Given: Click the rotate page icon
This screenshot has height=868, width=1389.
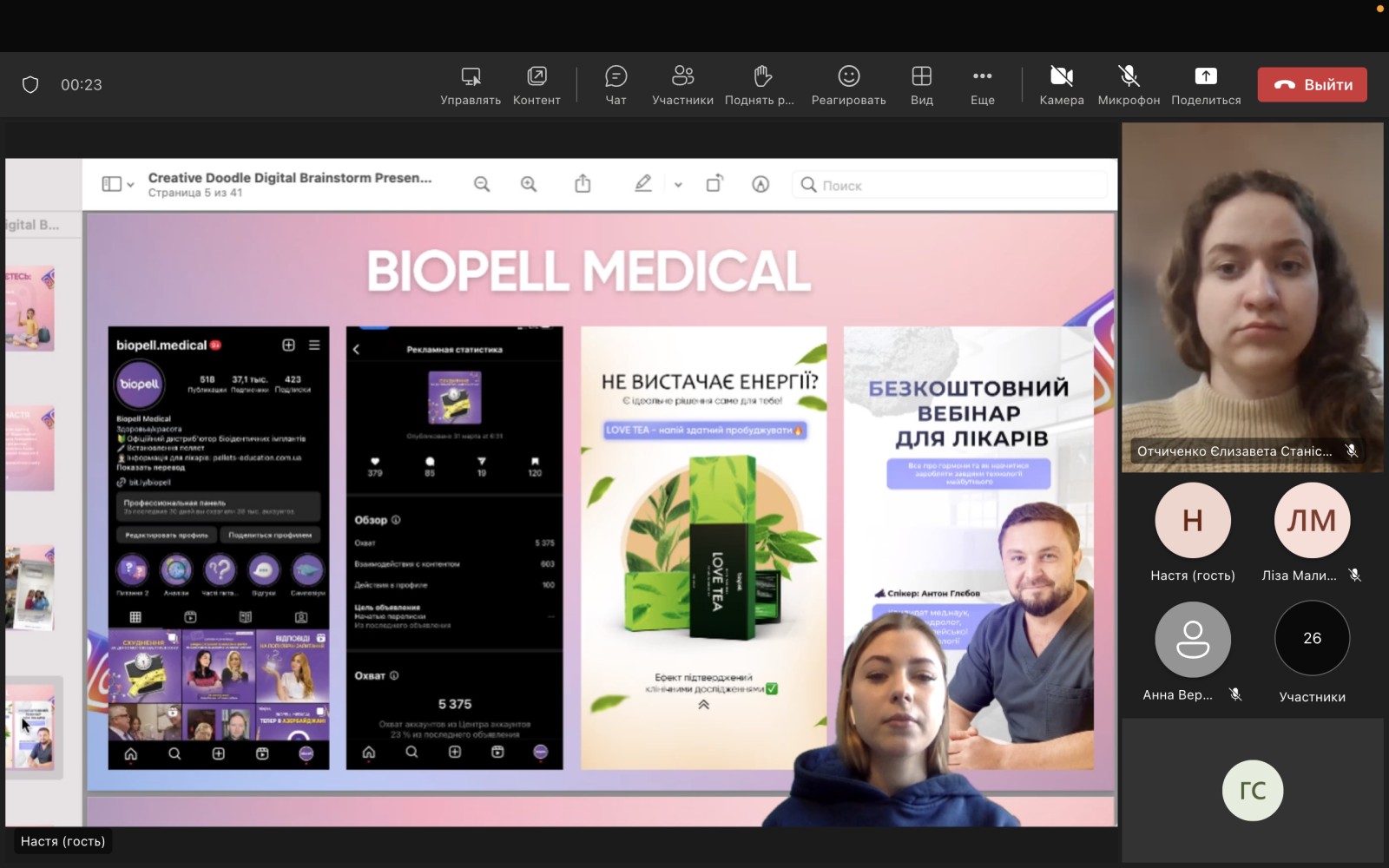Looking at the screenshot, I should [x=714, y=183].
